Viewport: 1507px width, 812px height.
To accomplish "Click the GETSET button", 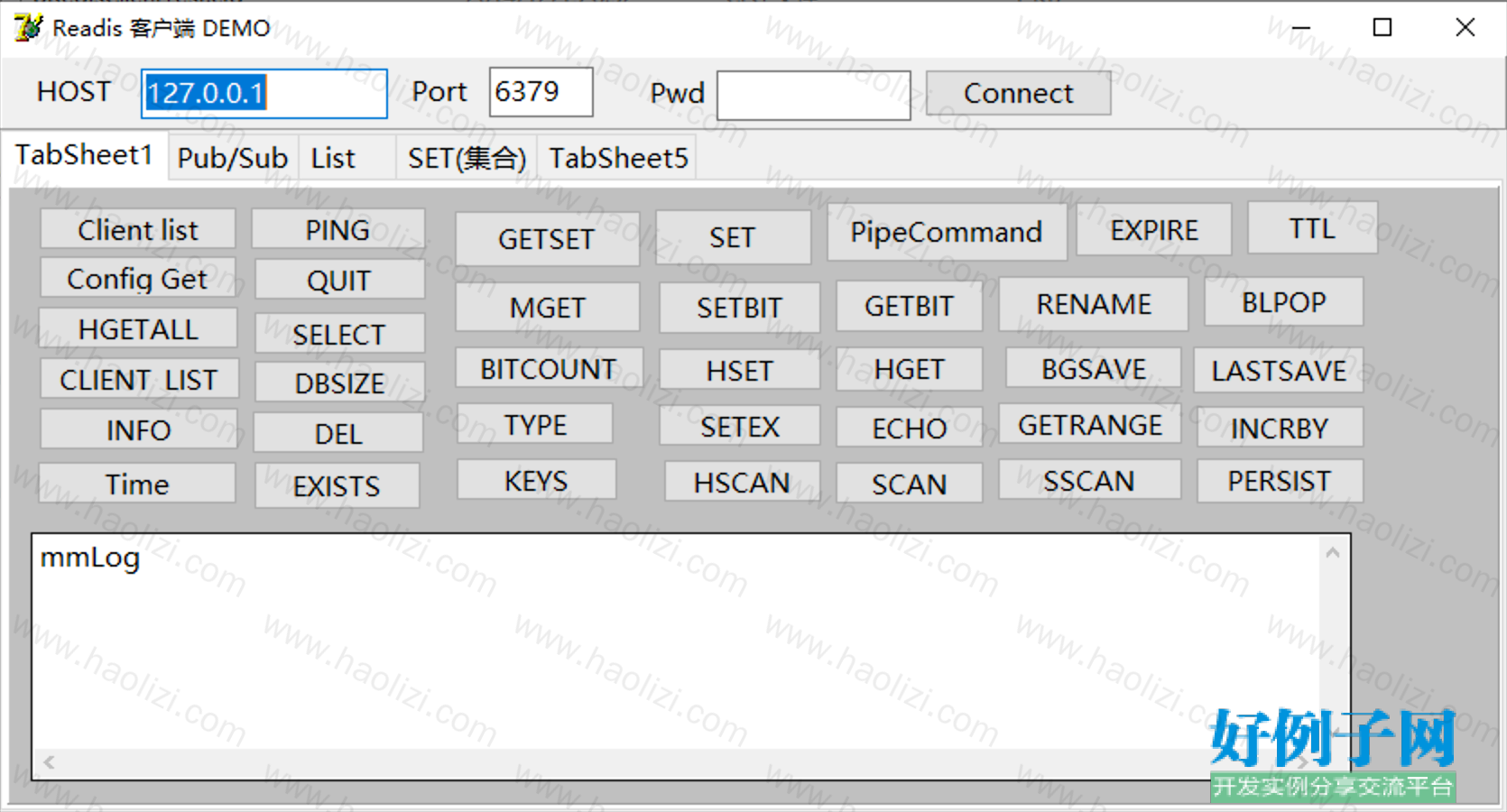I will pos(547,239).
